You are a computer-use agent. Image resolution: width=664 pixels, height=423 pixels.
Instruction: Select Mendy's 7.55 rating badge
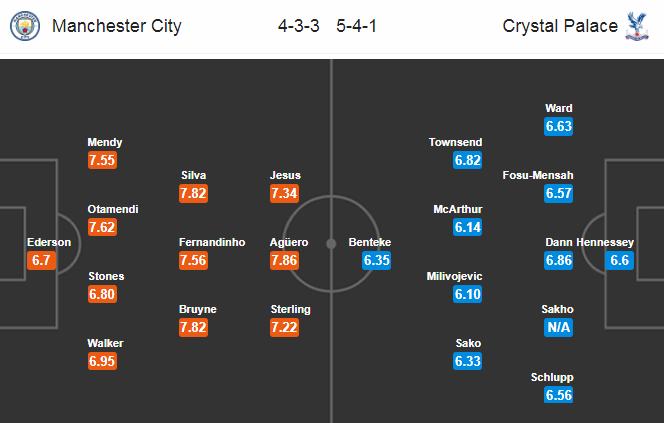click(x=102, y=160)
